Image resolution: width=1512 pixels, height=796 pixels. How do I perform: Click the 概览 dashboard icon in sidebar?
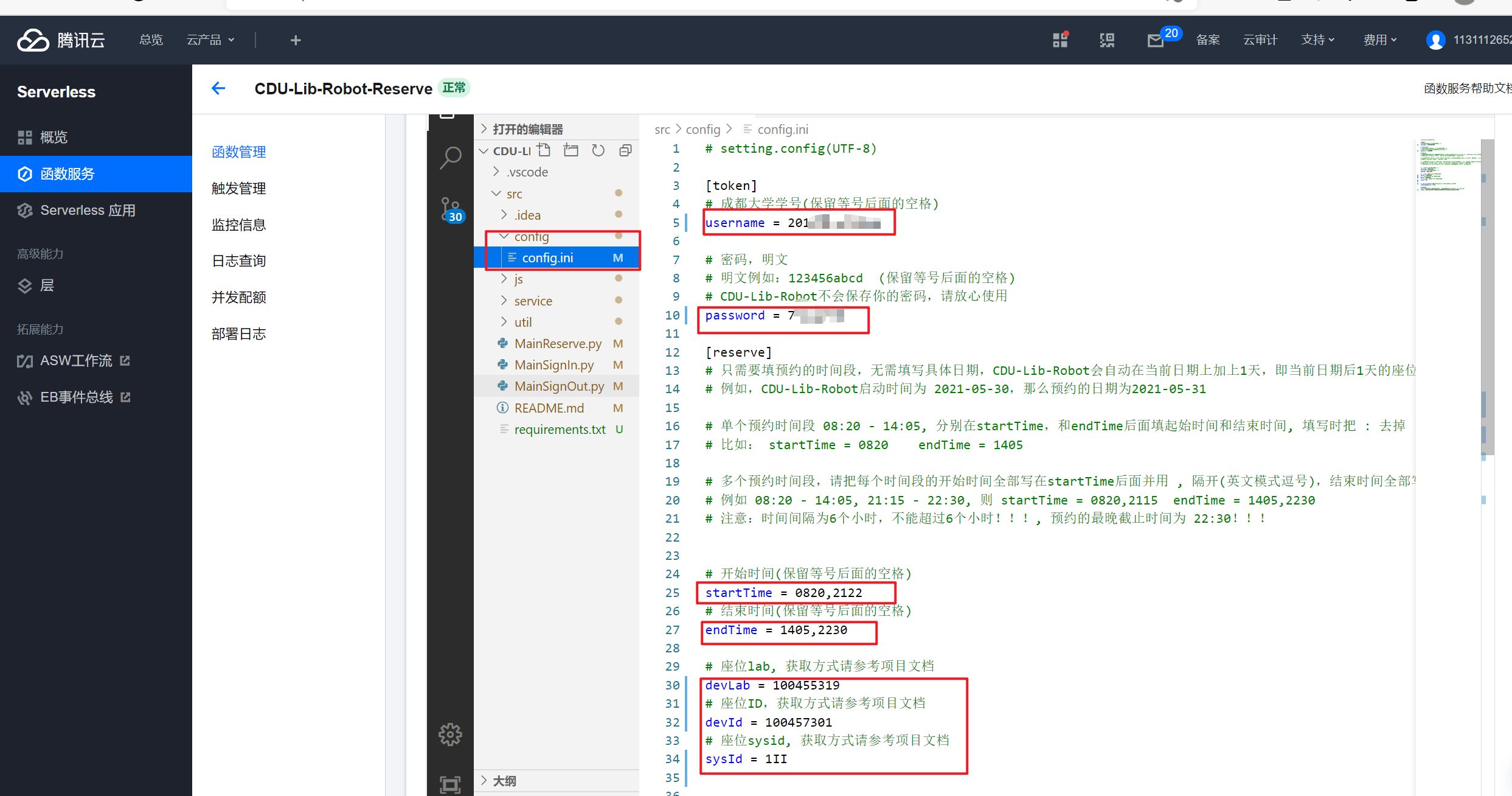[x=25, y=138]
